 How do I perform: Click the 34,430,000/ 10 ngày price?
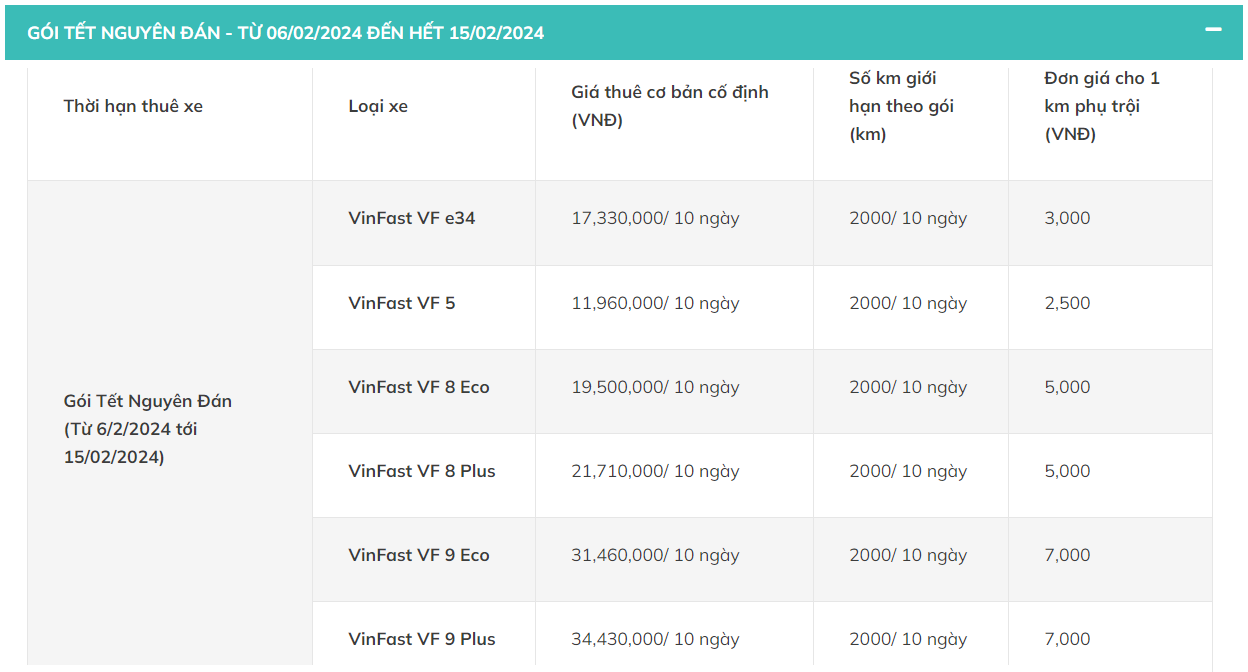coord(655,639)
